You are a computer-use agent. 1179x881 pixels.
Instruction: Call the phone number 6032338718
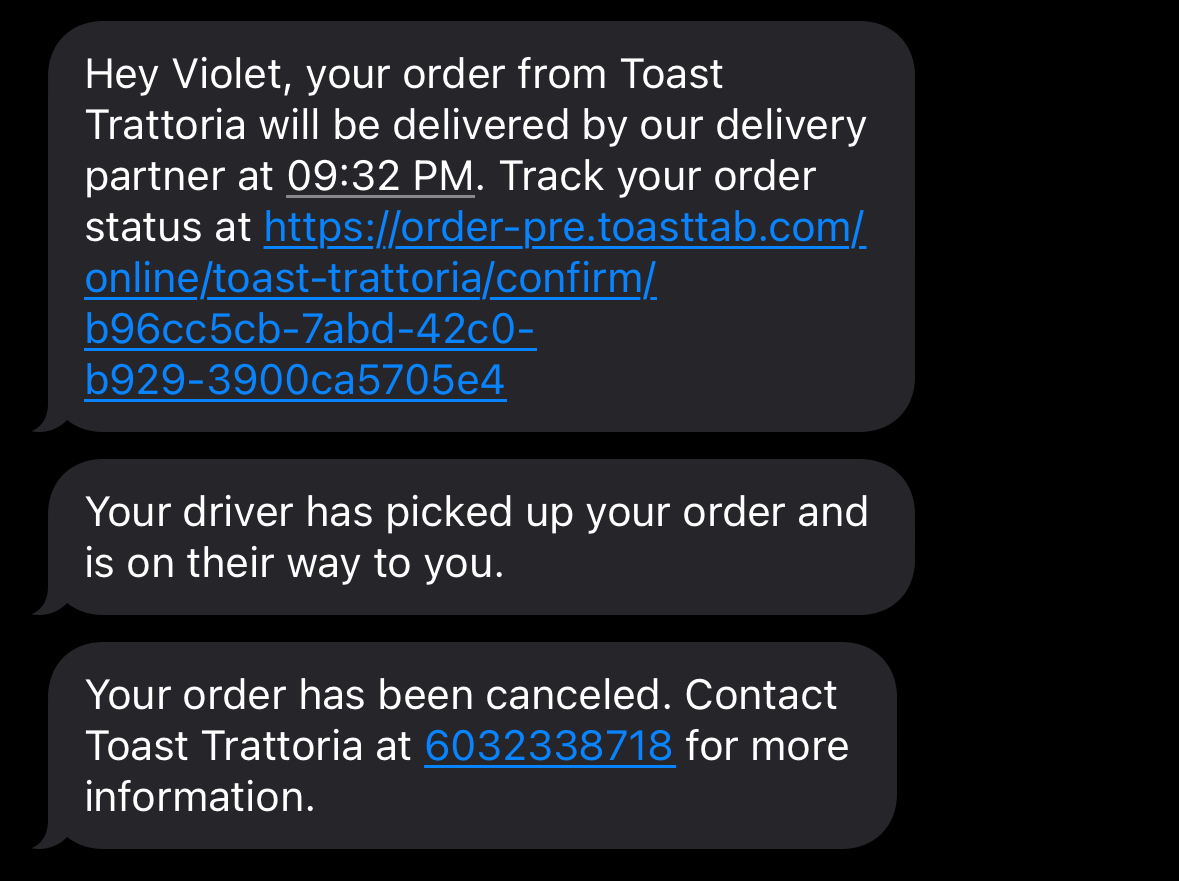pyautogui.click(x=549, y=745)
